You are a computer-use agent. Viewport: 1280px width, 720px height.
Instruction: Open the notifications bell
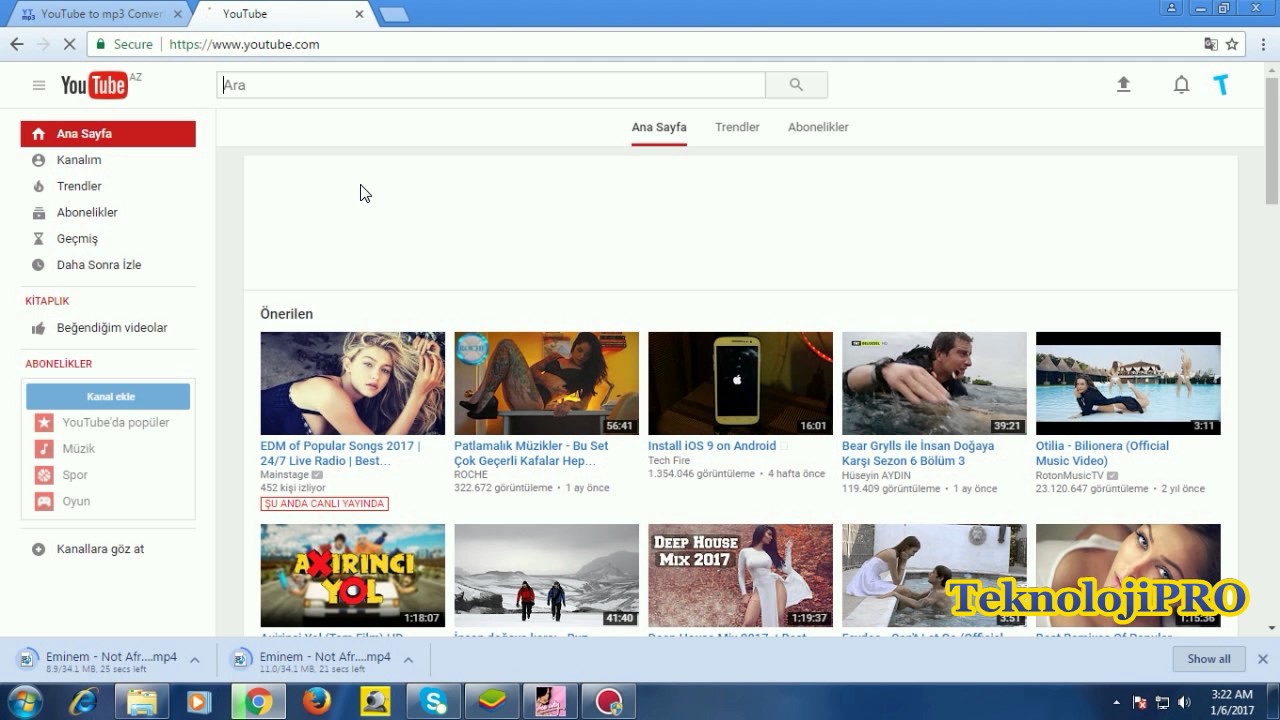click(1181, 85)
